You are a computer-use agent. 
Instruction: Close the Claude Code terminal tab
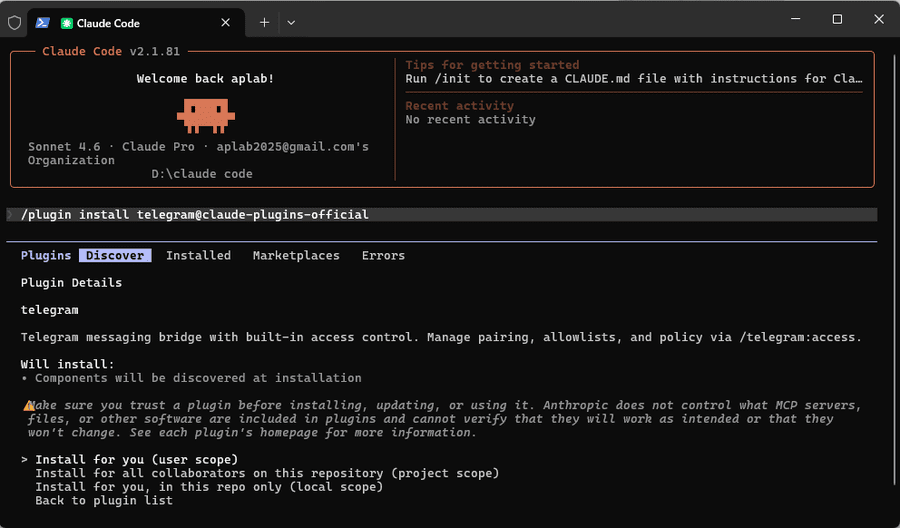coord(226,22)
